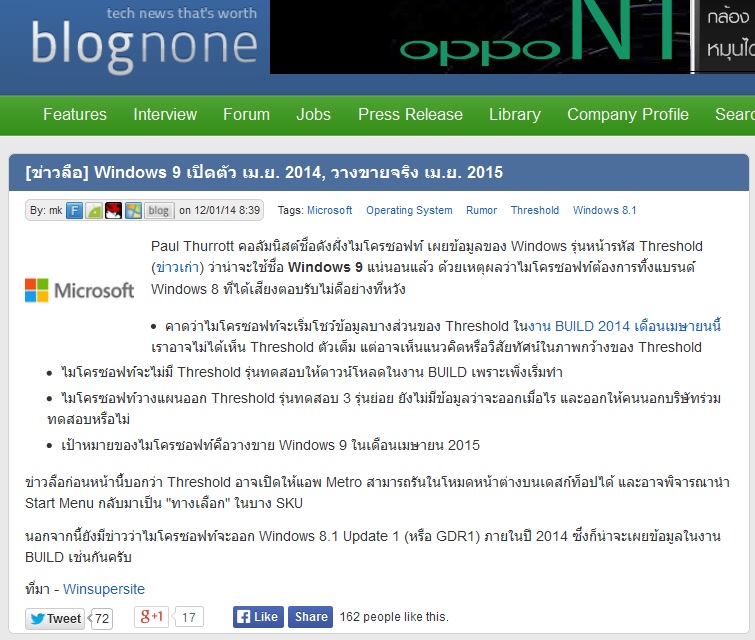The width and height of the screenshot is (755, 640).
Task: Click the 'tech news that's worth' tagline
Action: coord(182,13)
